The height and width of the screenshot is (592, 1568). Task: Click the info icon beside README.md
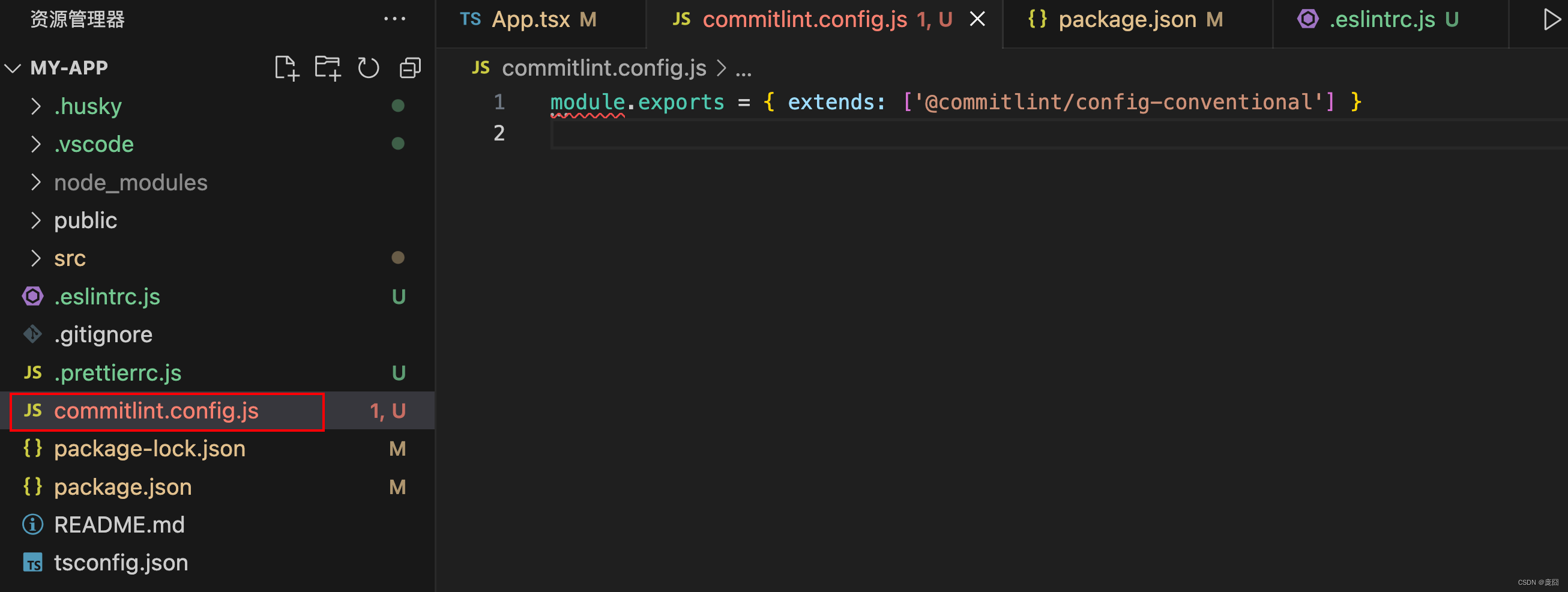tap(33, 524)
